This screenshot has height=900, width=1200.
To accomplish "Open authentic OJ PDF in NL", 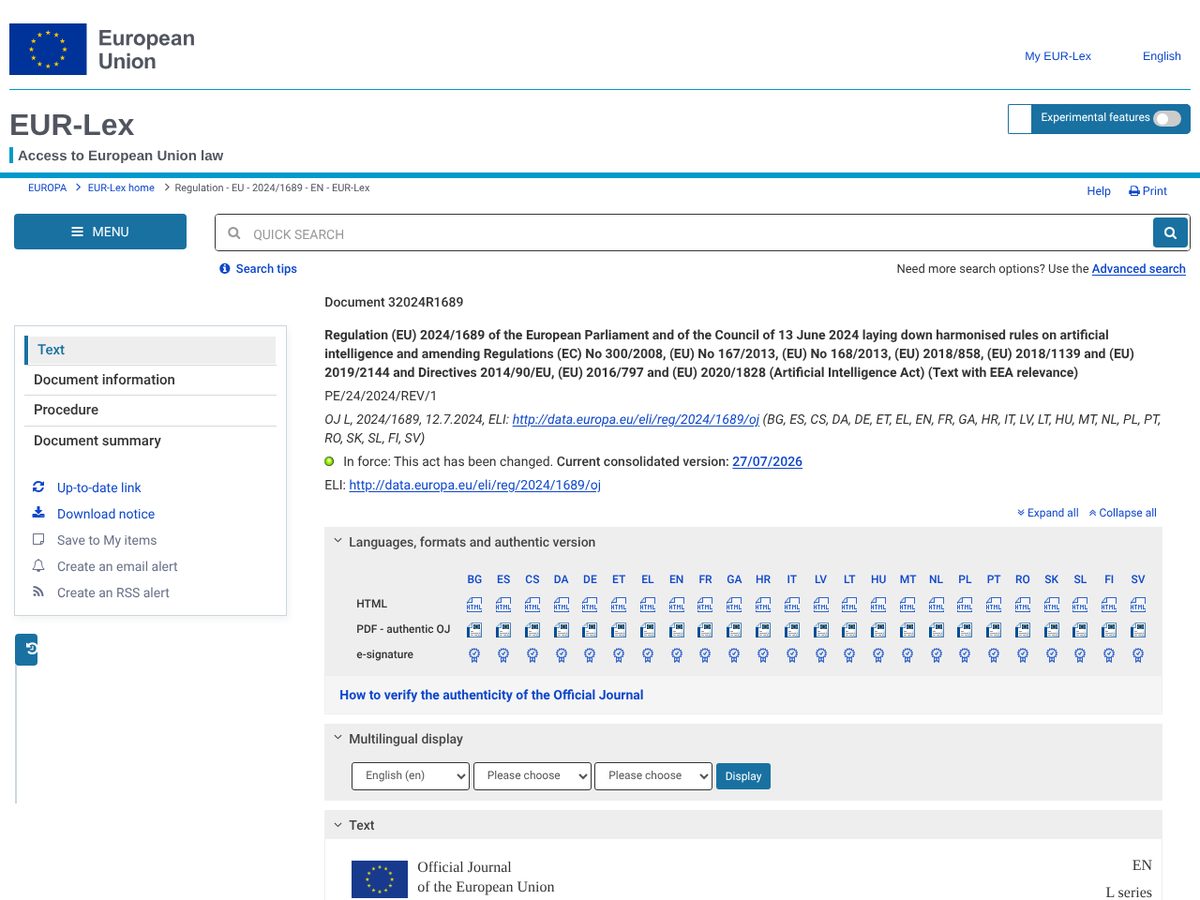I will coord(936,630).
